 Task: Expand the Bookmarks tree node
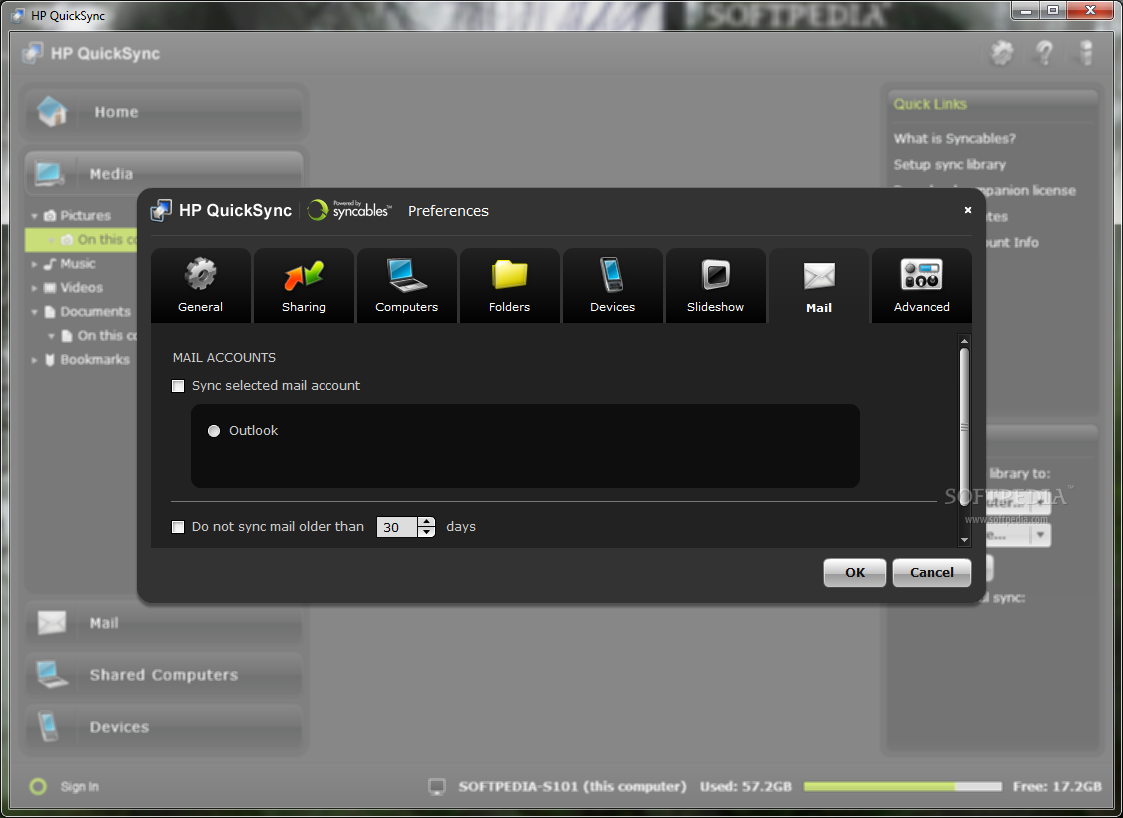pyautogui.click(x=34, y=360)
